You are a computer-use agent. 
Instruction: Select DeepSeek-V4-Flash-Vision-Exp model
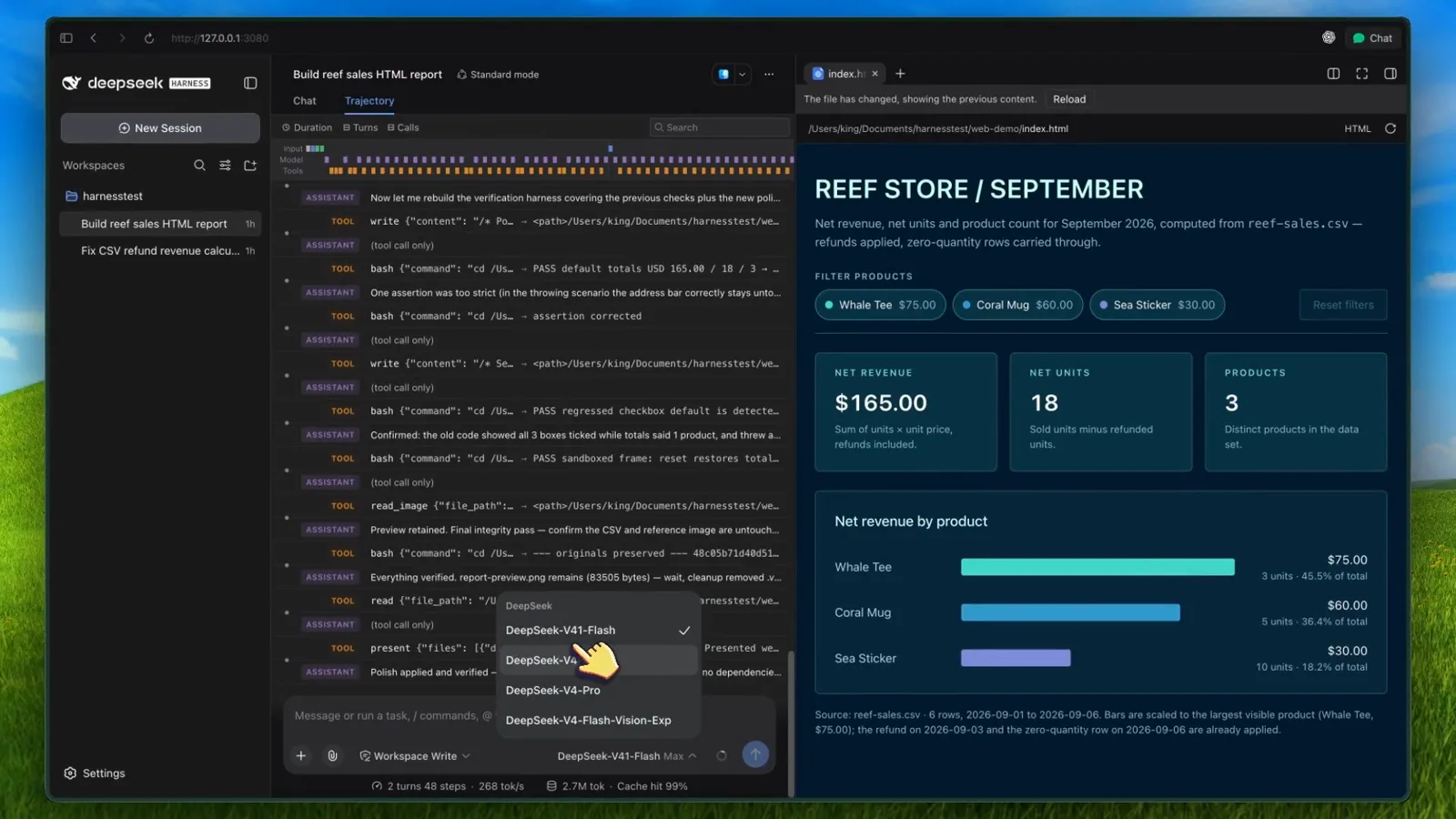click(598, 721)
